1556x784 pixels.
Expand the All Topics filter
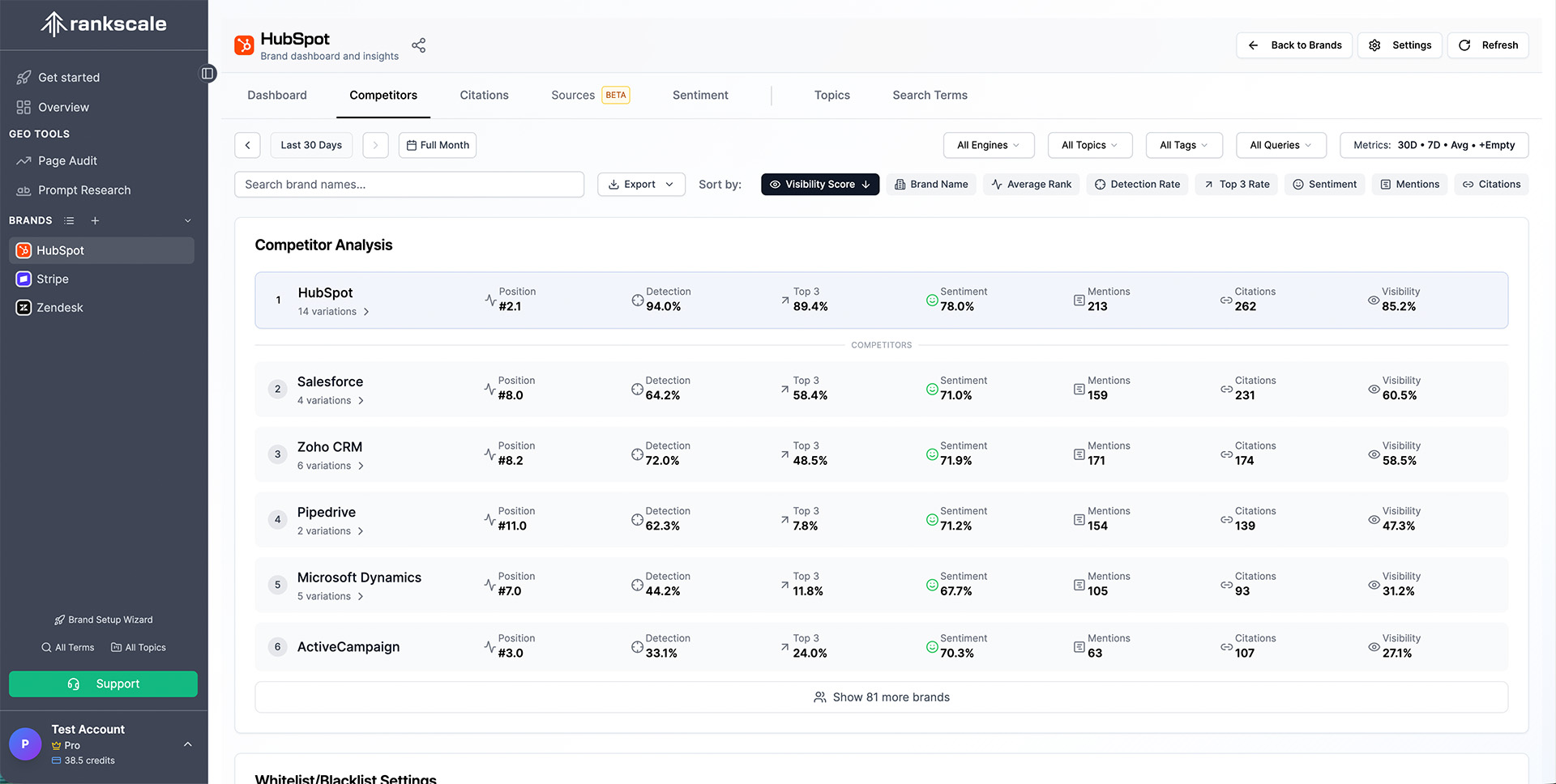[1089, 145]
